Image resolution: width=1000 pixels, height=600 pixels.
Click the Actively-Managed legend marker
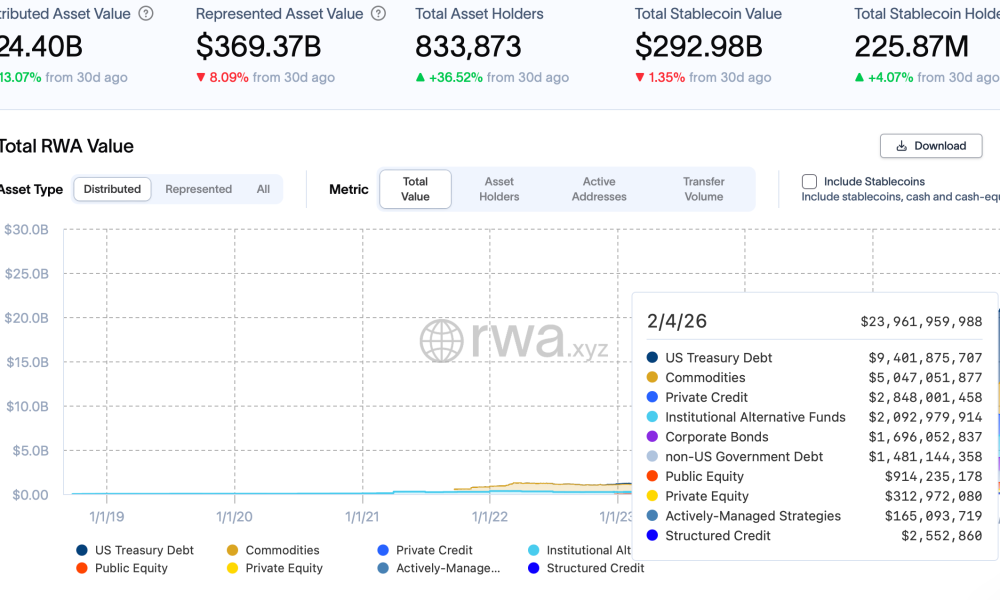[x=383, y=568]
